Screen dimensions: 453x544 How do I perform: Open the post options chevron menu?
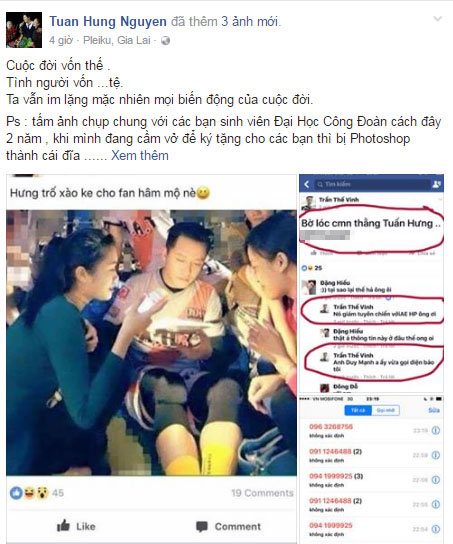(438, 19)
